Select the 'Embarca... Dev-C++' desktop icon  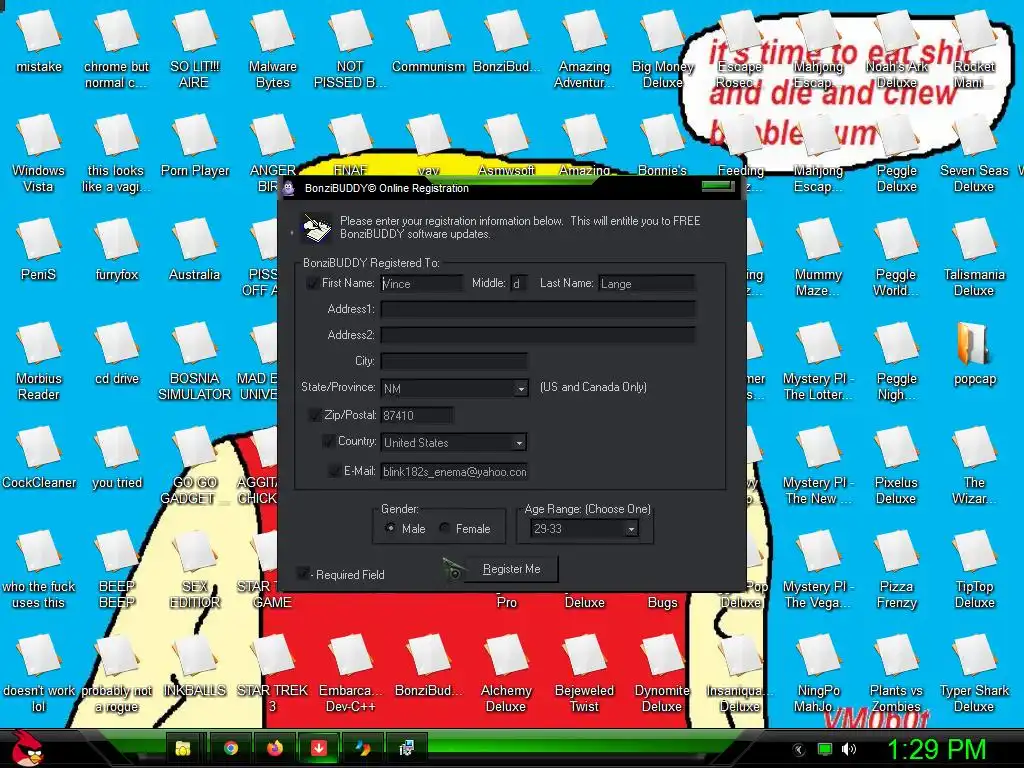[350, 673]
